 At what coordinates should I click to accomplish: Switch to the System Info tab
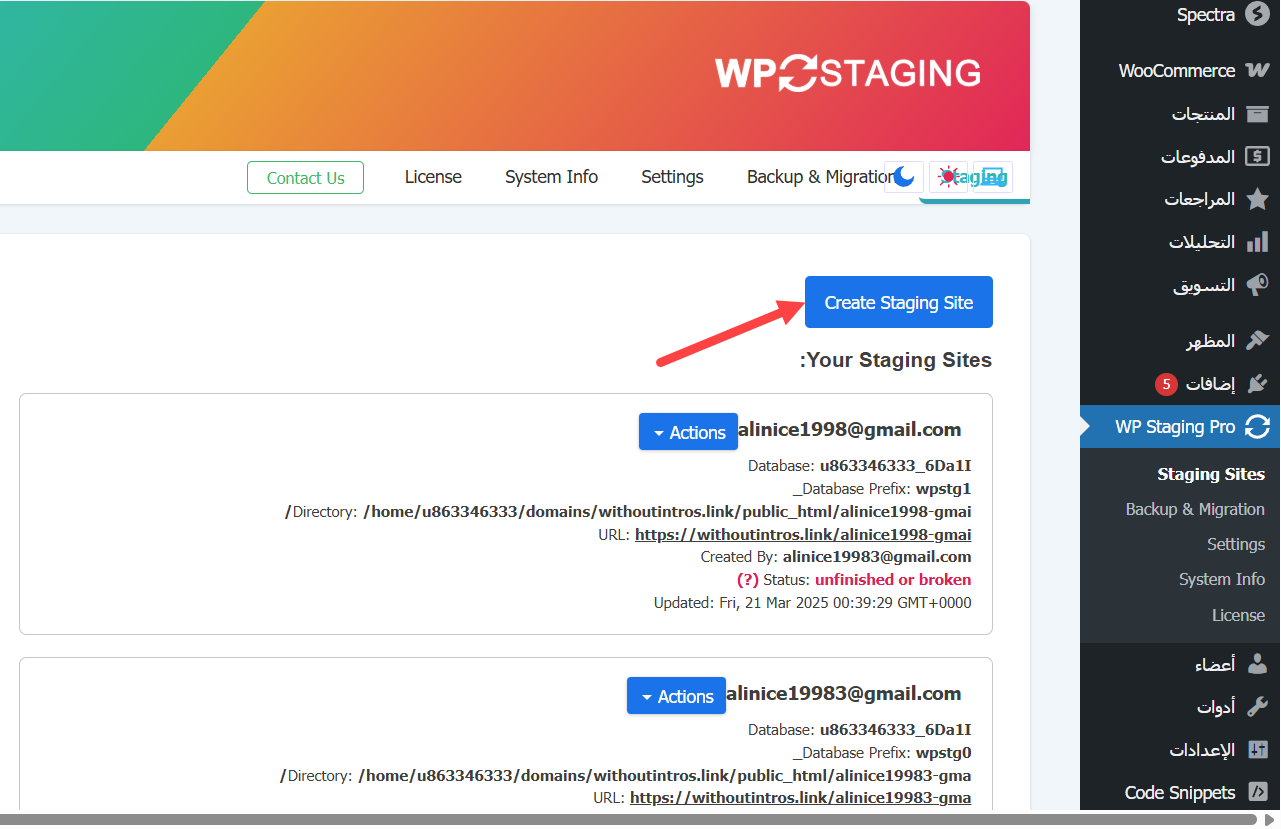tap(551, 177)
